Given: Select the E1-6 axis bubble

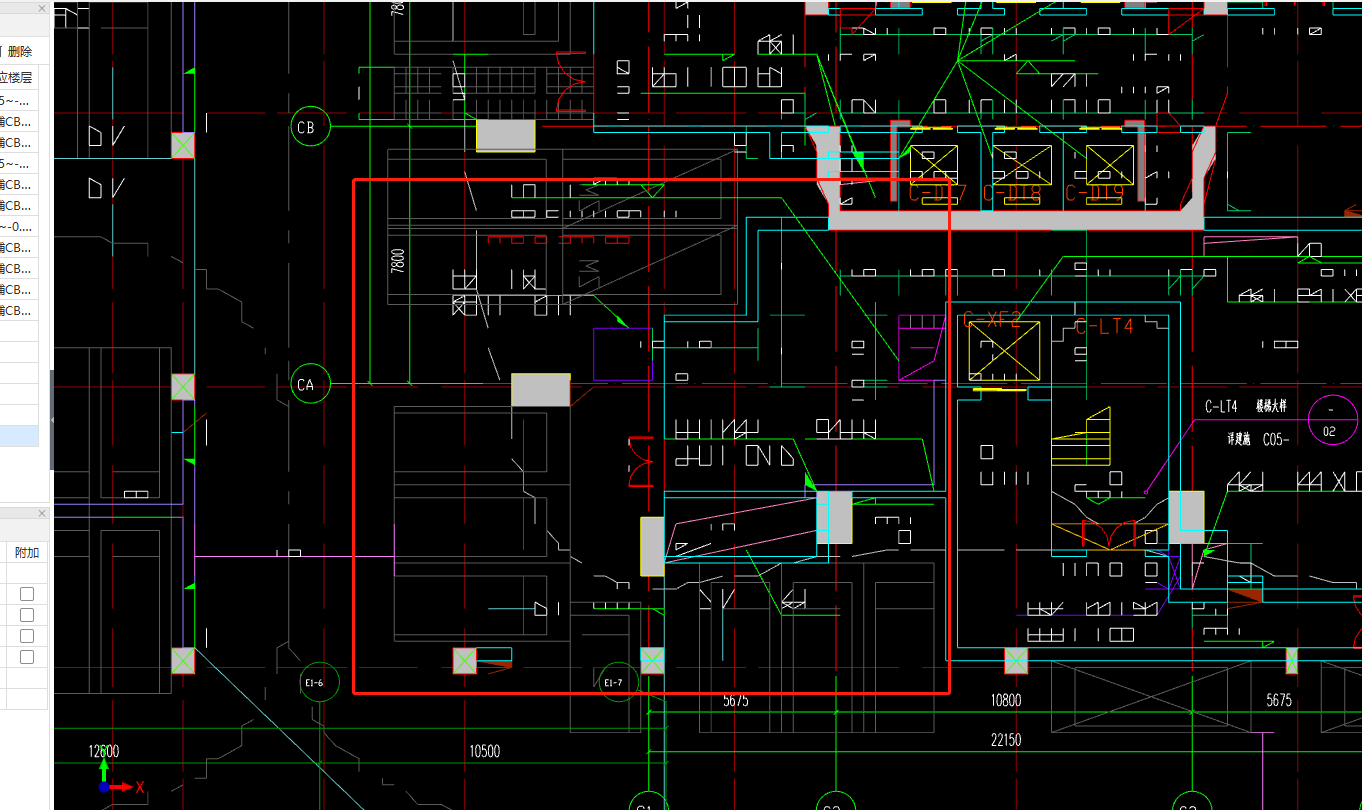Looking at the screenshot, I should (x=319, y=682).
